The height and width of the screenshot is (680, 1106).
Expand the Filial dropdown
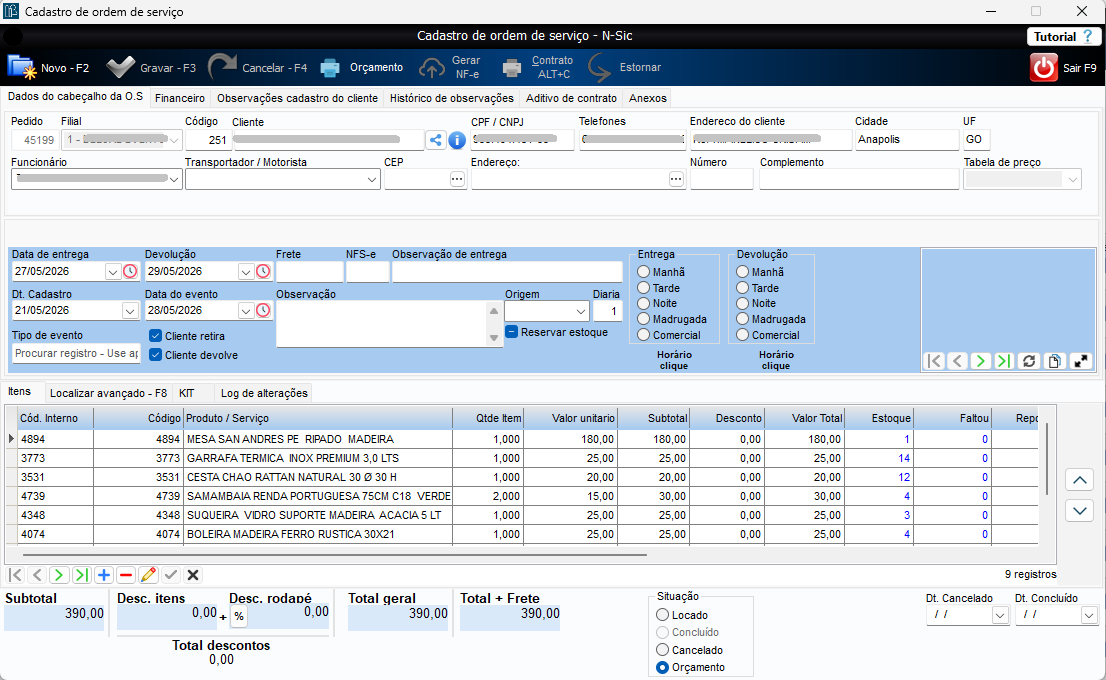pos(174,140)
